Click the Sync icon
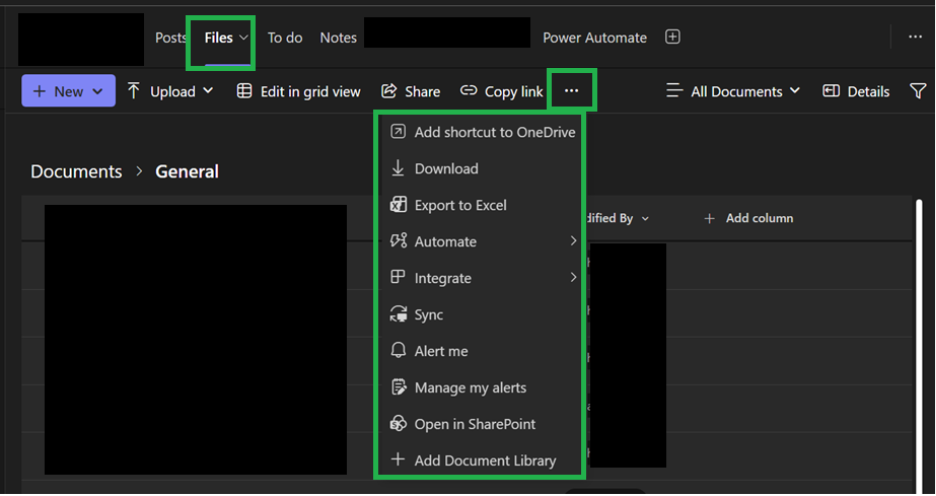This screenshot has height=496, width=936. coord(398,314)
